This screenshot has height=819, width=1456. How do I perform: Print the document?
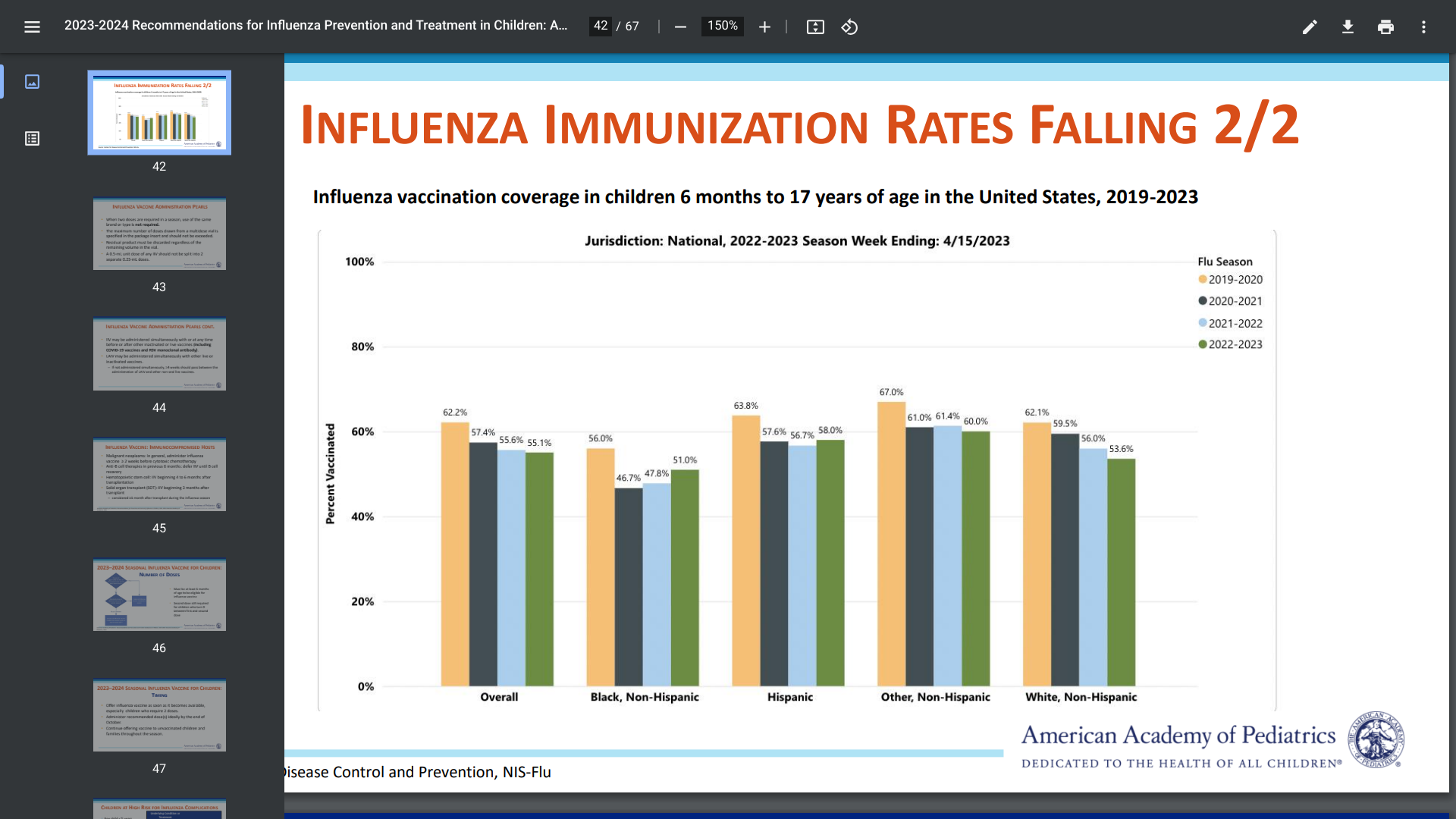[1385, 27]
